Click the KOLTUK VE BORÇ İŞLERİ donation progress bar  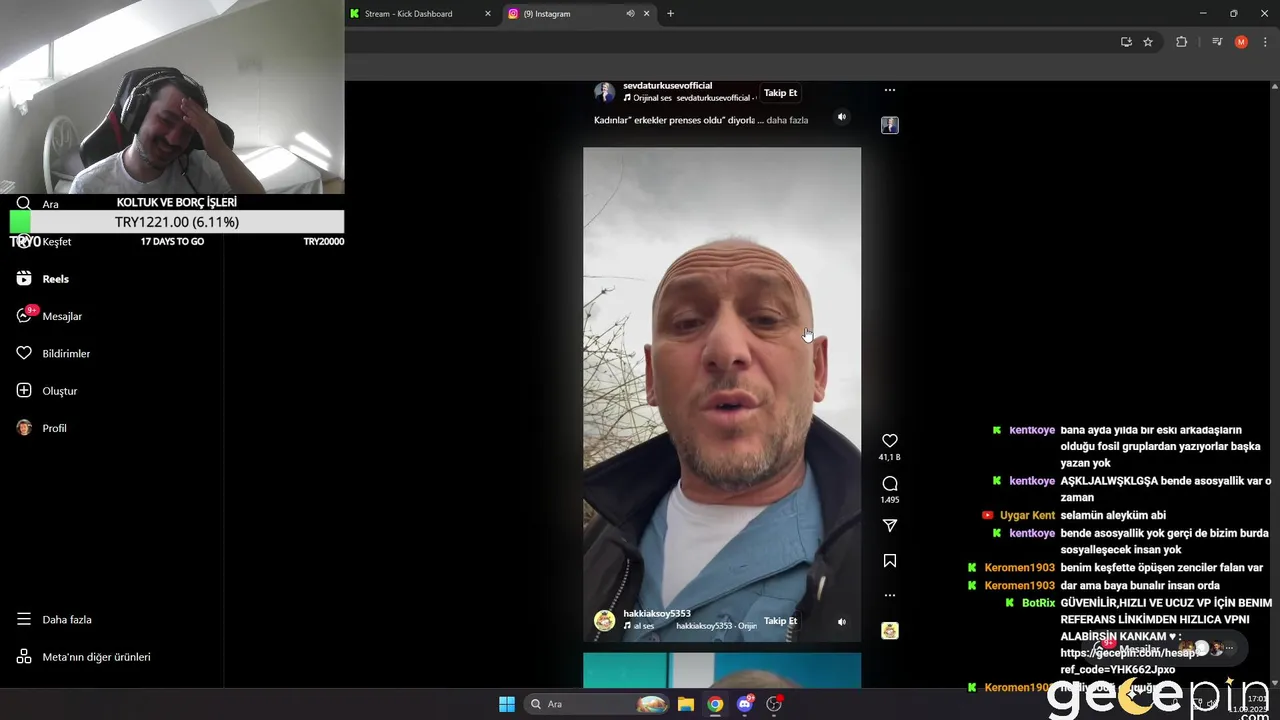point(177,222)
